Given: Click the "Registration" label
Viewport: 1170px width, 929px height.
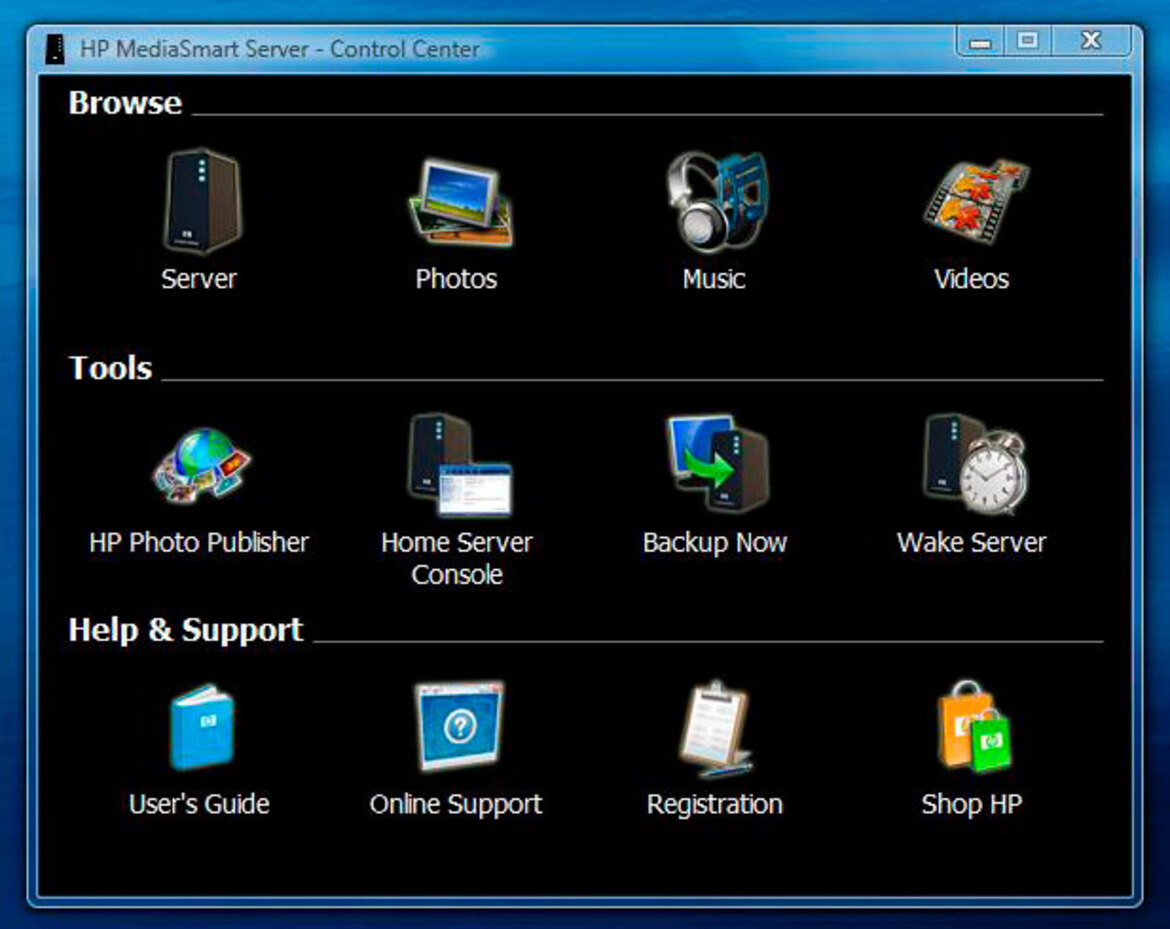Looking at the screenshot, I should pyautogui.click(x=715, y=804).
